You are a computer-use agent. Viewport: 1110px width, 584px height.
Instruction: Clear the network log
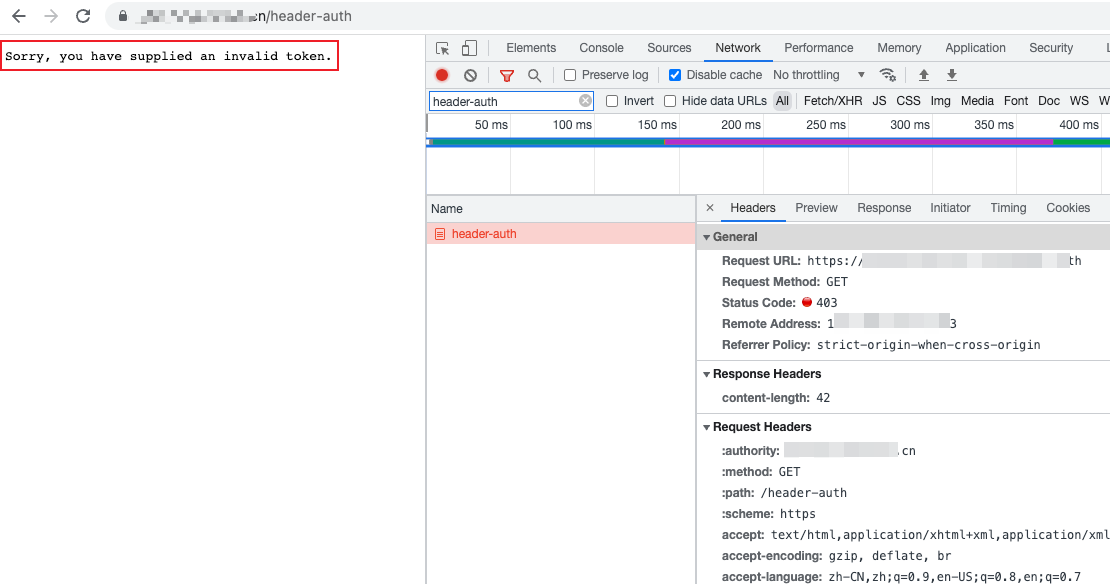point(470,75)
